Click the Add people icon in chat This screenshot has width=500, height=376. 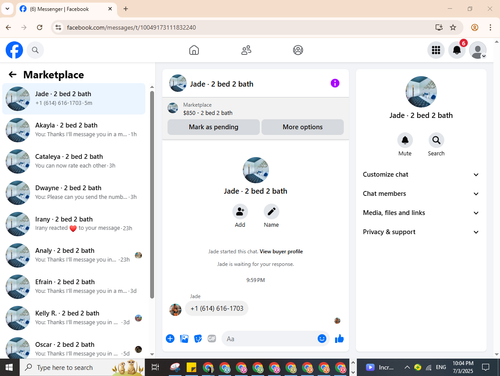pyautogui.click(x=240, y=211)
